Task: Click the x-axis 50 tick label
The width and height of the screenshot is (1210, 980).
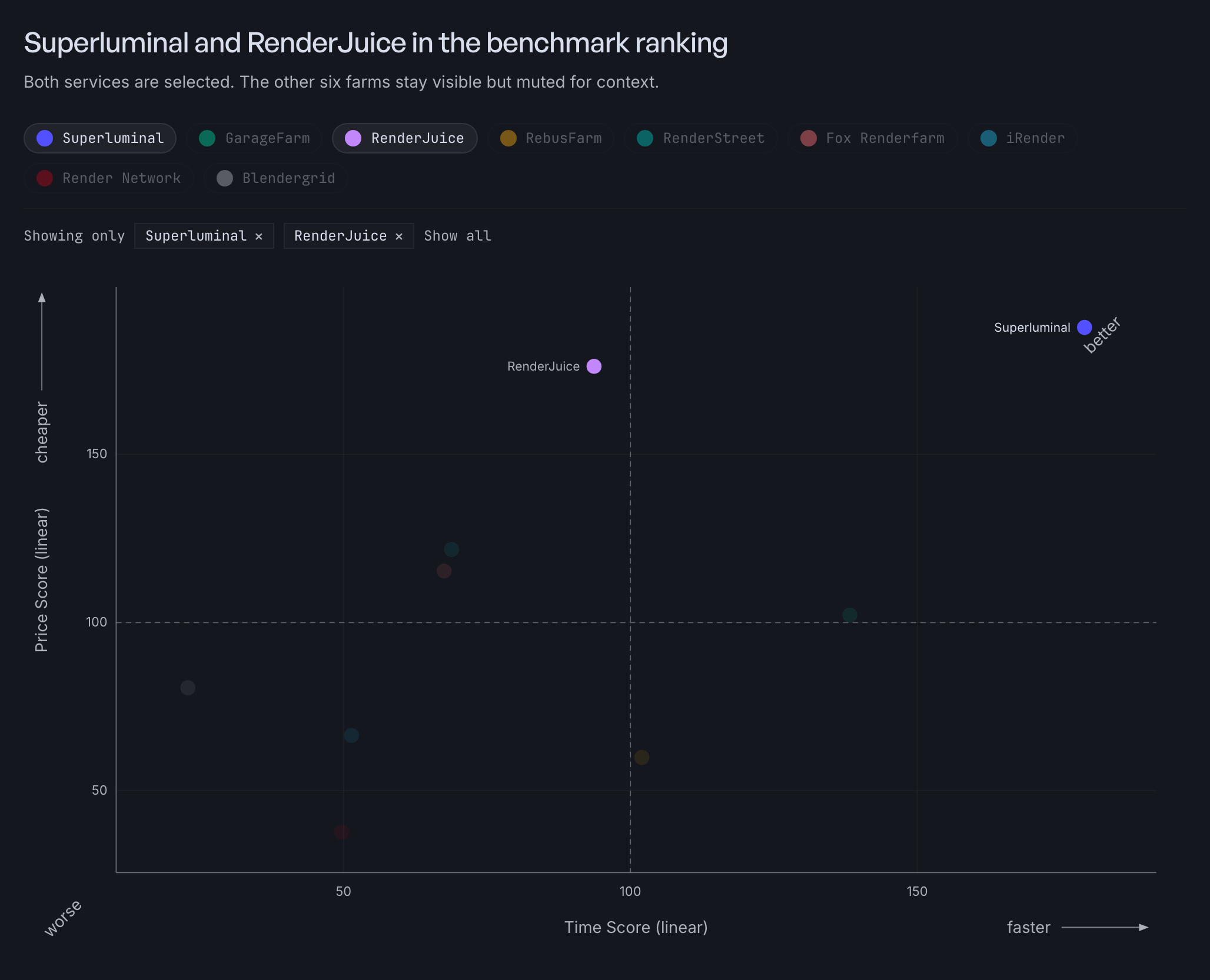Action: pyautogui.click(x=343, y=891)
